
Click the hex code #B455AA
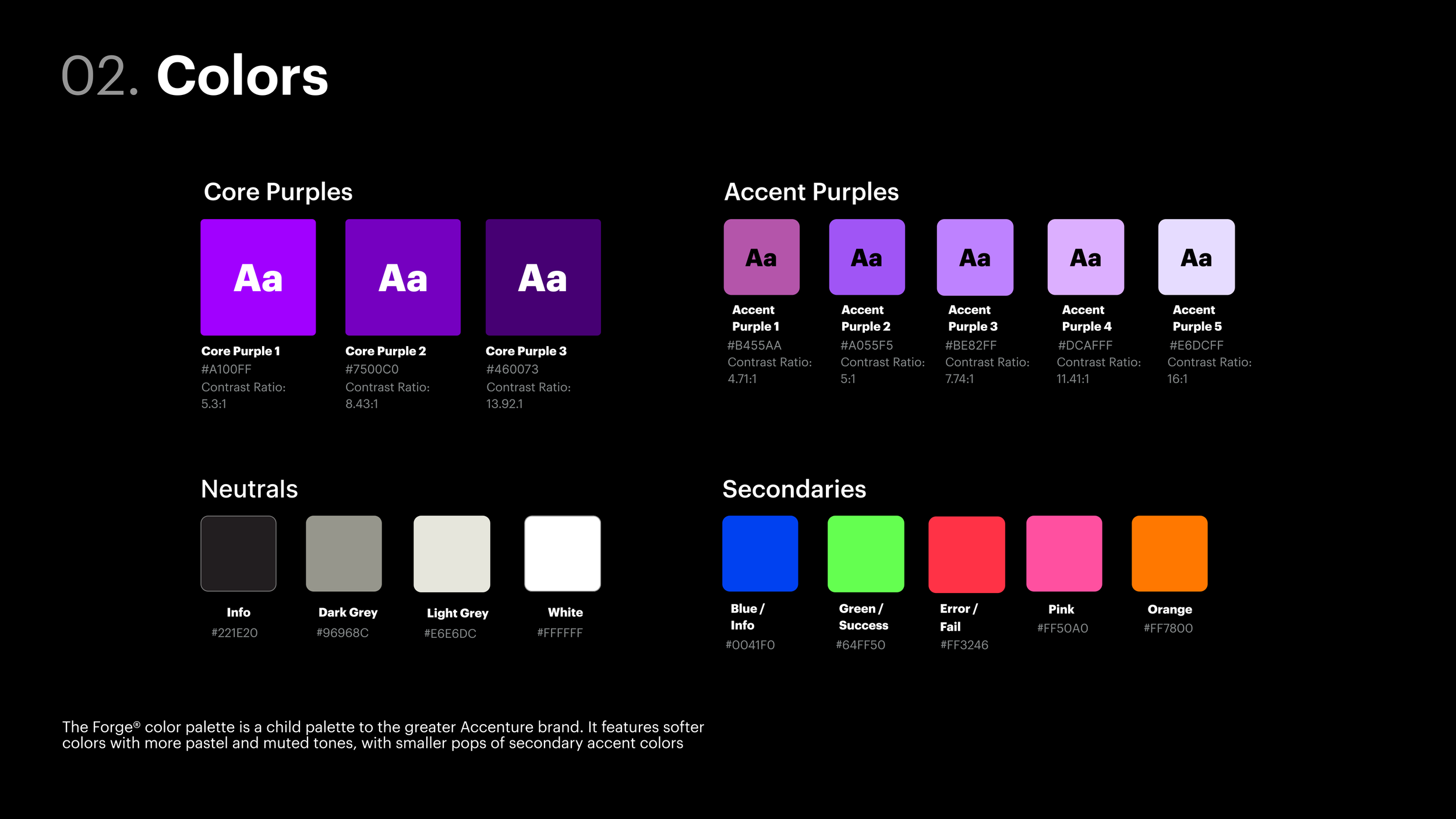tap(754, 345)
